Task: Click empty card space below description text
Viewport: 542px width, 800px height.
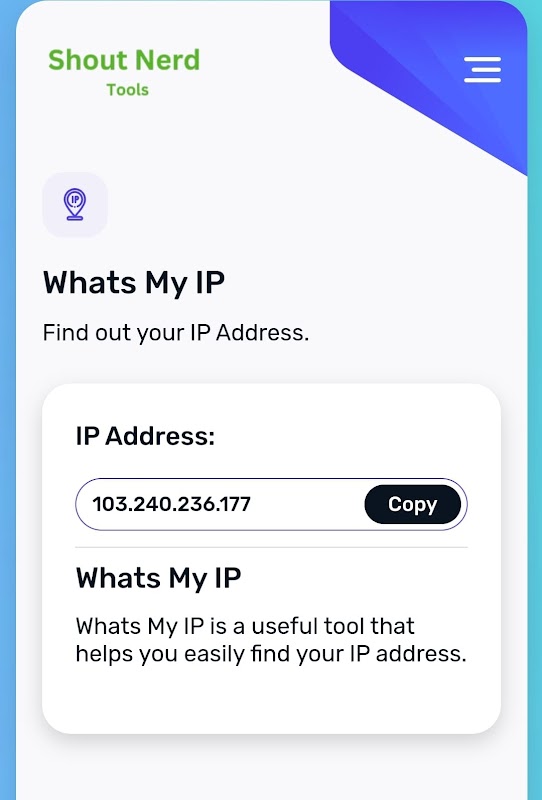Action: pos(271,699)
